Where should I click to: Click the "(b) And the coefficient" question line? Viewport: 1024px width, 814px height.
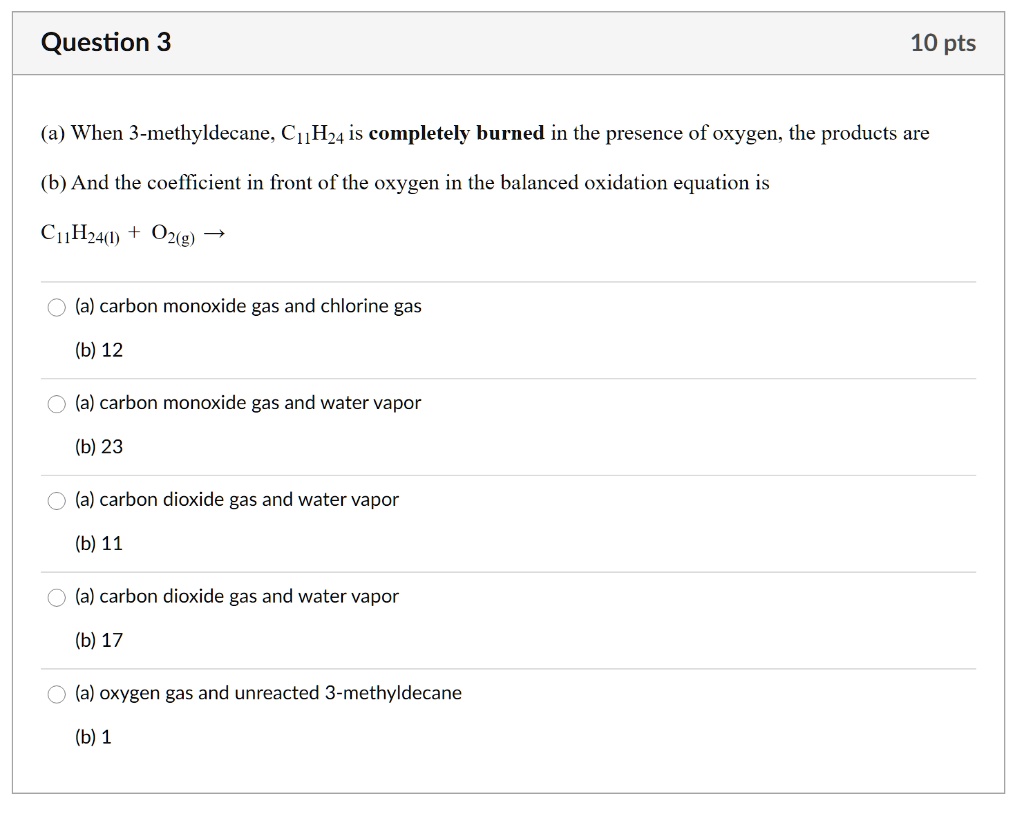pyautogui.click(x=405, y=183)
